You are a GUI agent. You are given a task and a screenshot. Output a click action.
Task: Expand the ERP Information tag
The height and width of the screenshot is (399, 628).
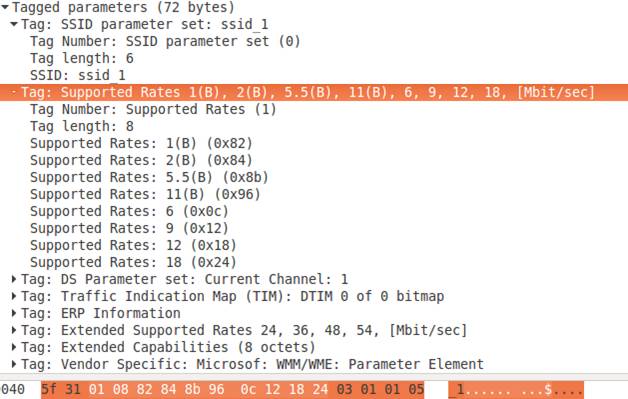[x=14, y=313]
